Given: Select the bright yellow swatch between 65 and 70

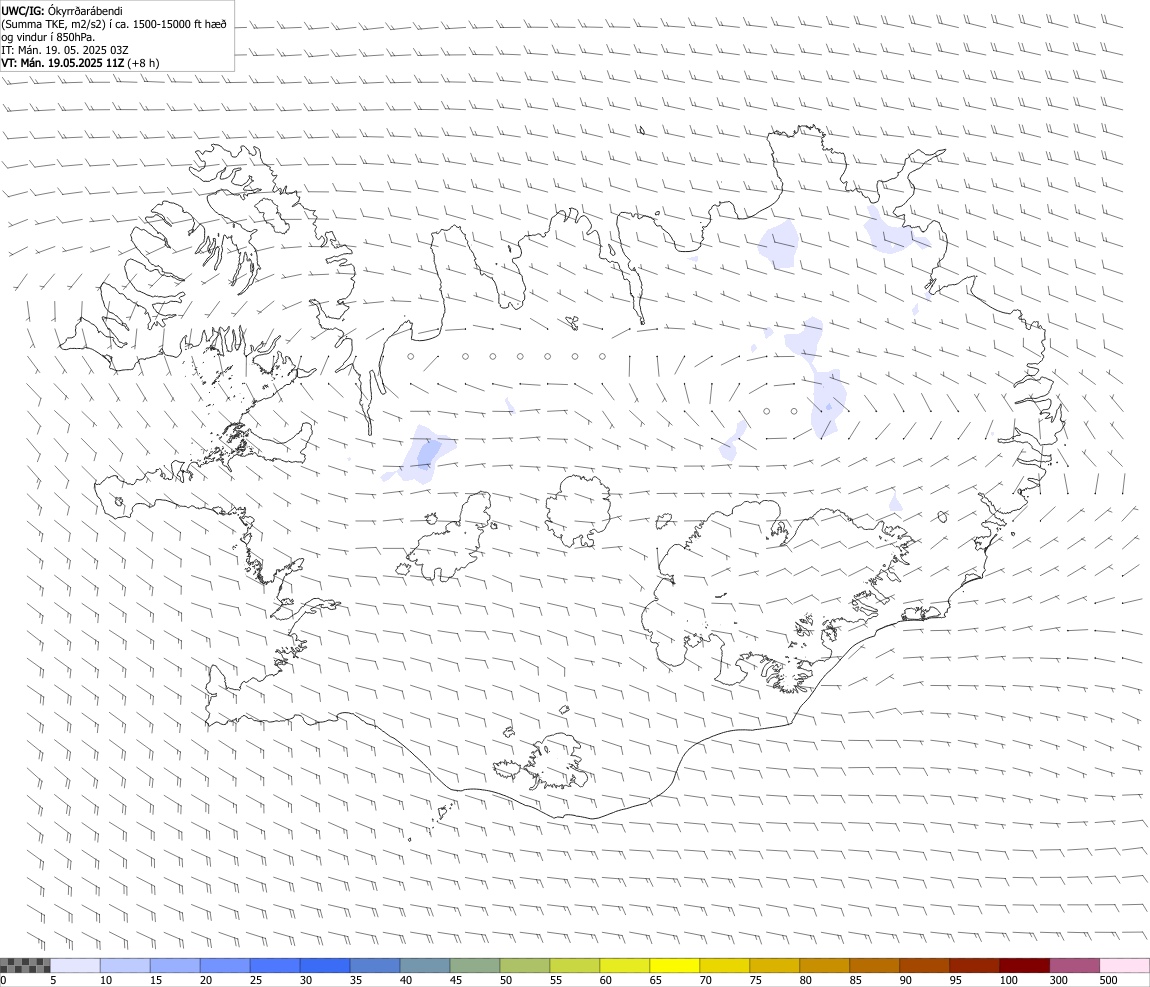Looking at the screenshot, I should pos(675,965).
